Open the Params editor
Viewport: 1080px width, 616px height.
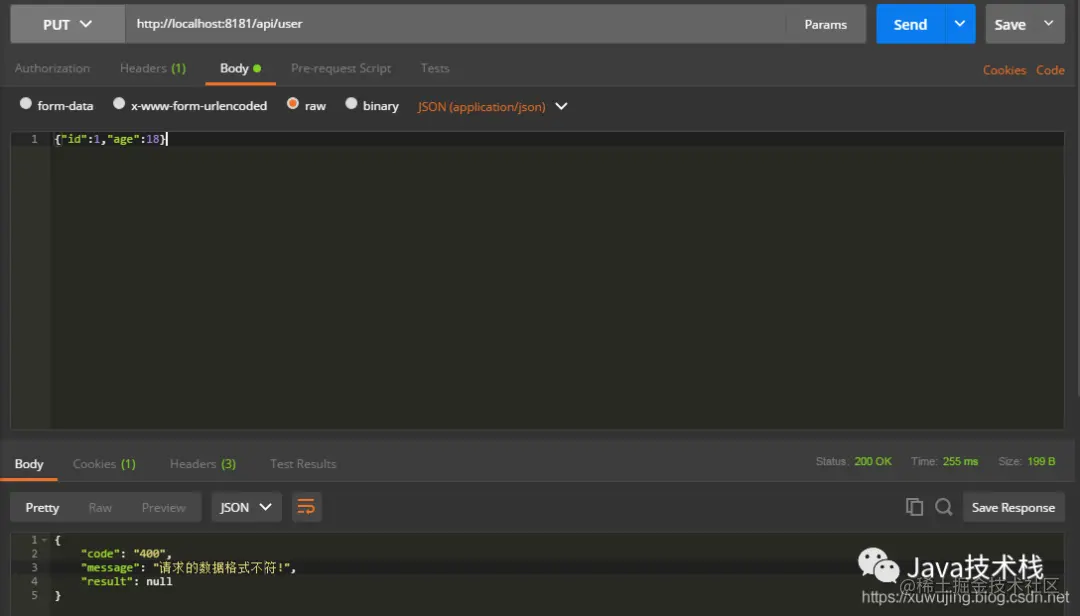tap(825, 24)
